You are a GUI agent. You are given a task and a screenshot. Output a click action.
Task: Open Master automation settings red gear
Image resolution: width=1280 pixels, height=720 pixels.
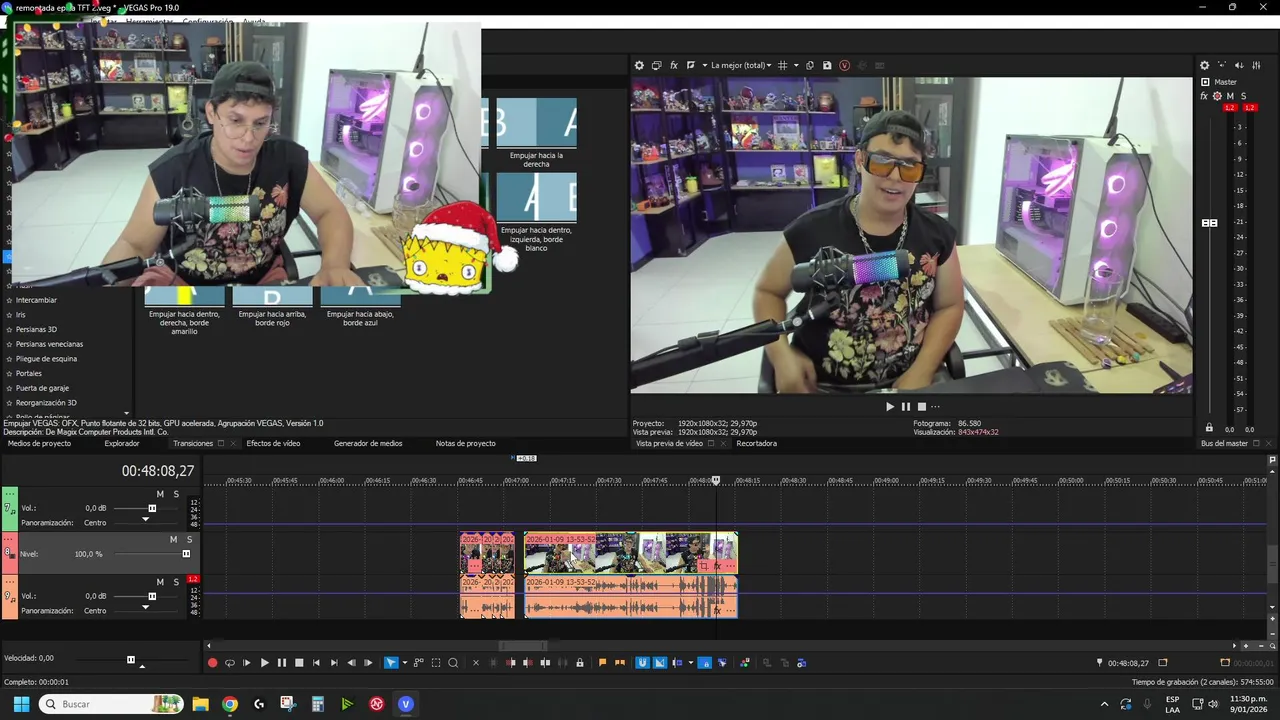tap(1217, 96)
